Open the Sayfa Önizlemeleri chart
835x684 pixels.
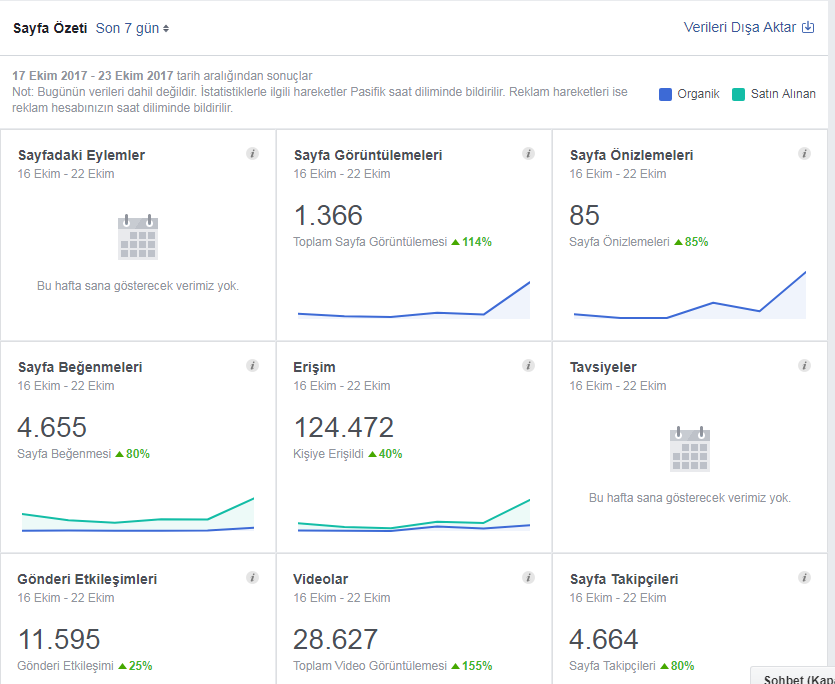(690, 295)
